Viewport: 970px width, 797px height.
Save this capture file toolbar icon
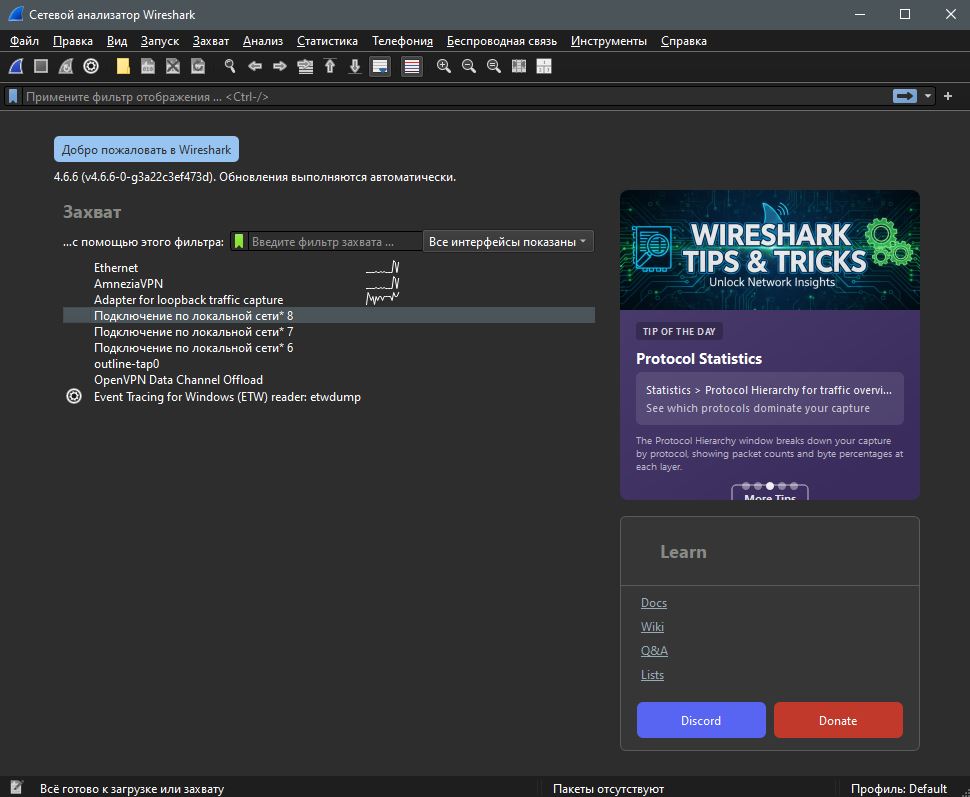click(148, 66)
